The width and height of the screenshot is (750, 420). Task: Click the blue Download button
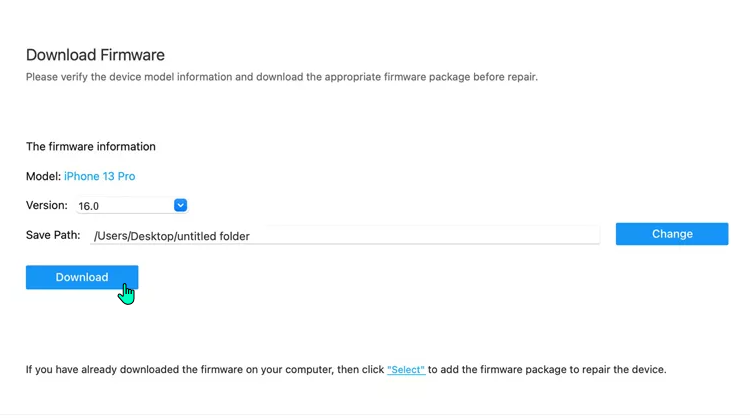[x=82, y=277]
